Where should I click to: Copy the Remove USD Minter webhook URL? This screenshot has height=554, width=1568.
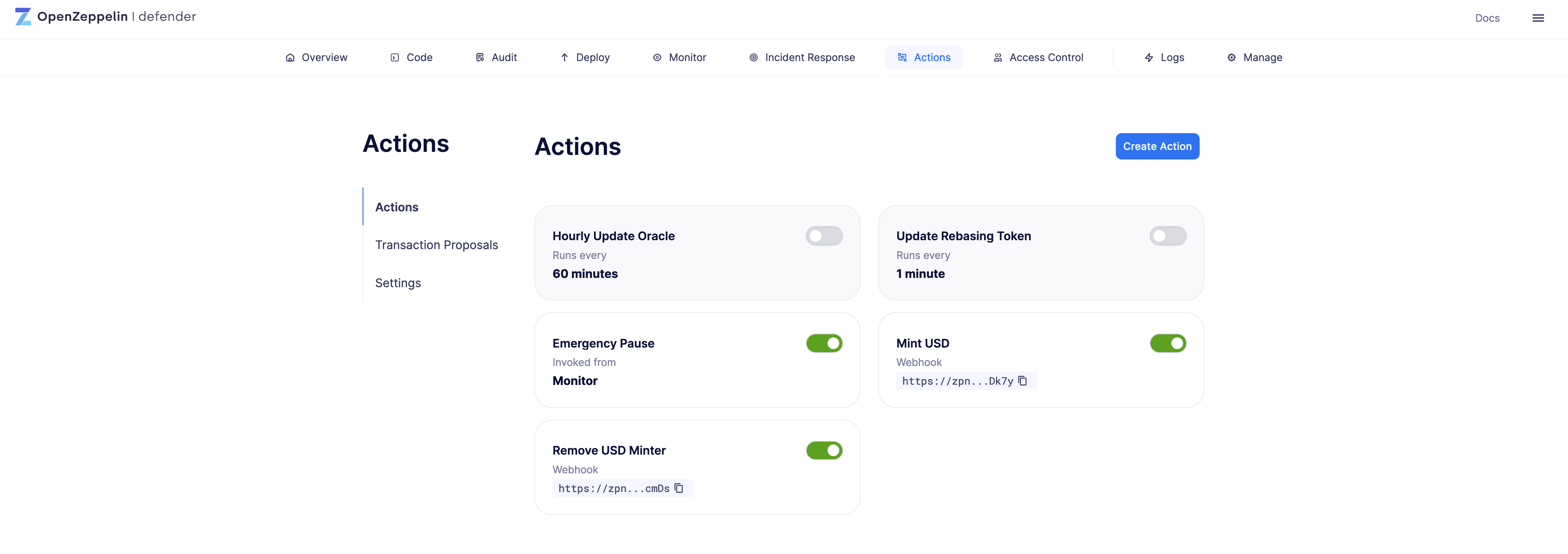click(x=679, y=488)
